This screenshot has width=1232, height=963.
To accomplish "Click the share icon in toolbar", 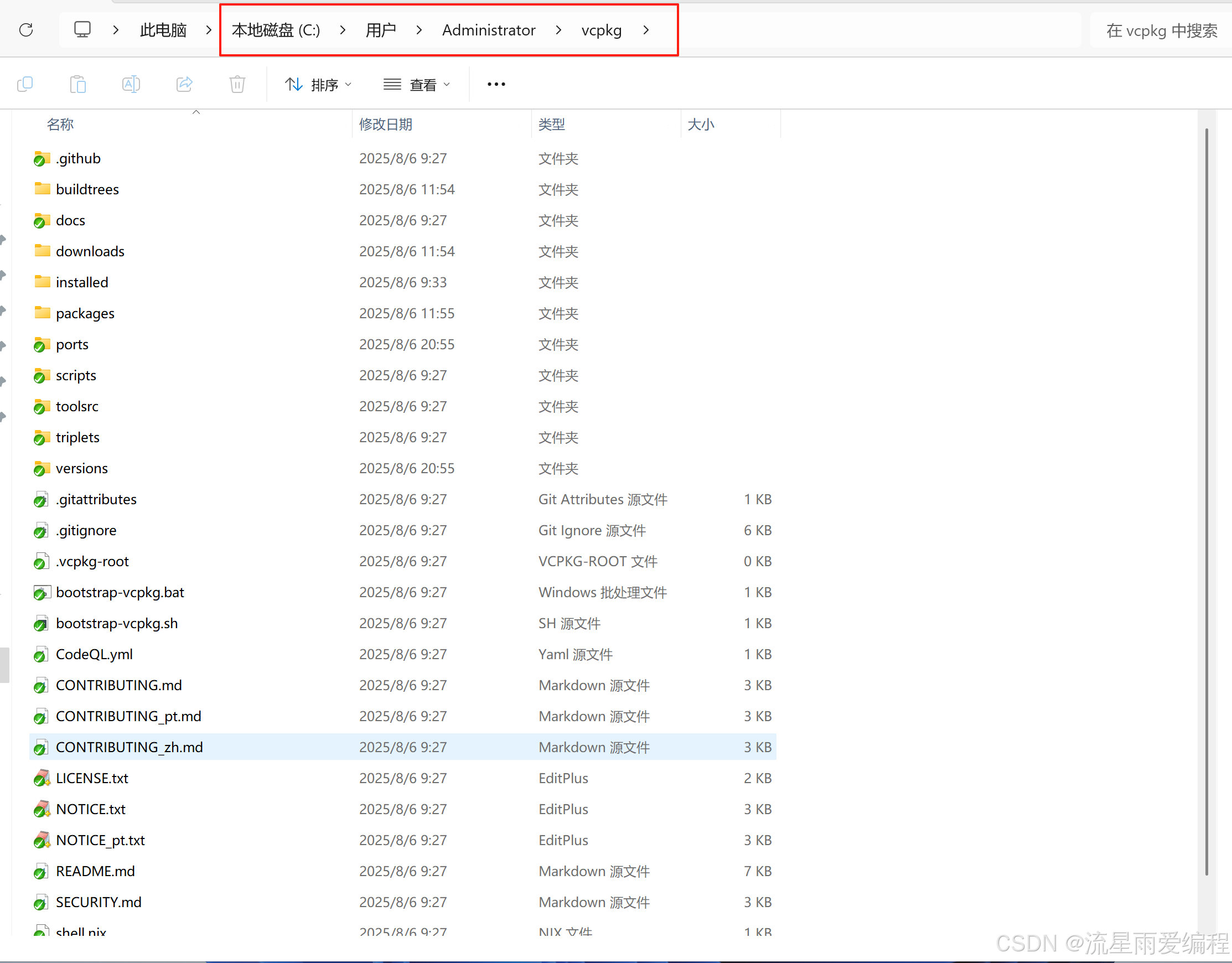I will pyautogui.click(x=184, y=85).
